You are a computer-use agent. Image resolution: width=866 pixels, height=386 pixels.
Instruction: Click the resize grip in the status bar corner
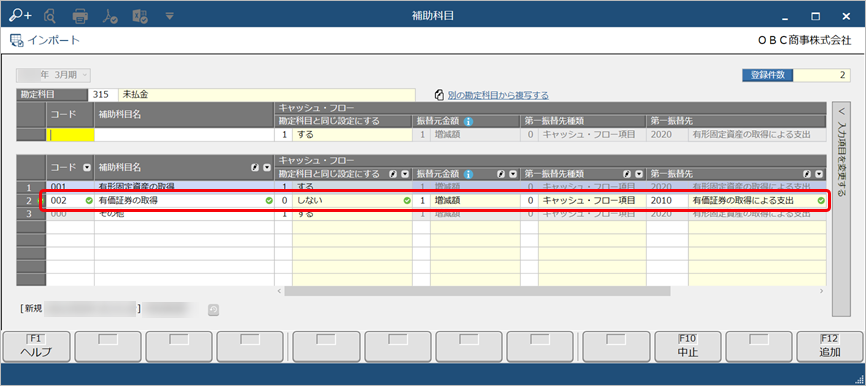click(859, 379)
